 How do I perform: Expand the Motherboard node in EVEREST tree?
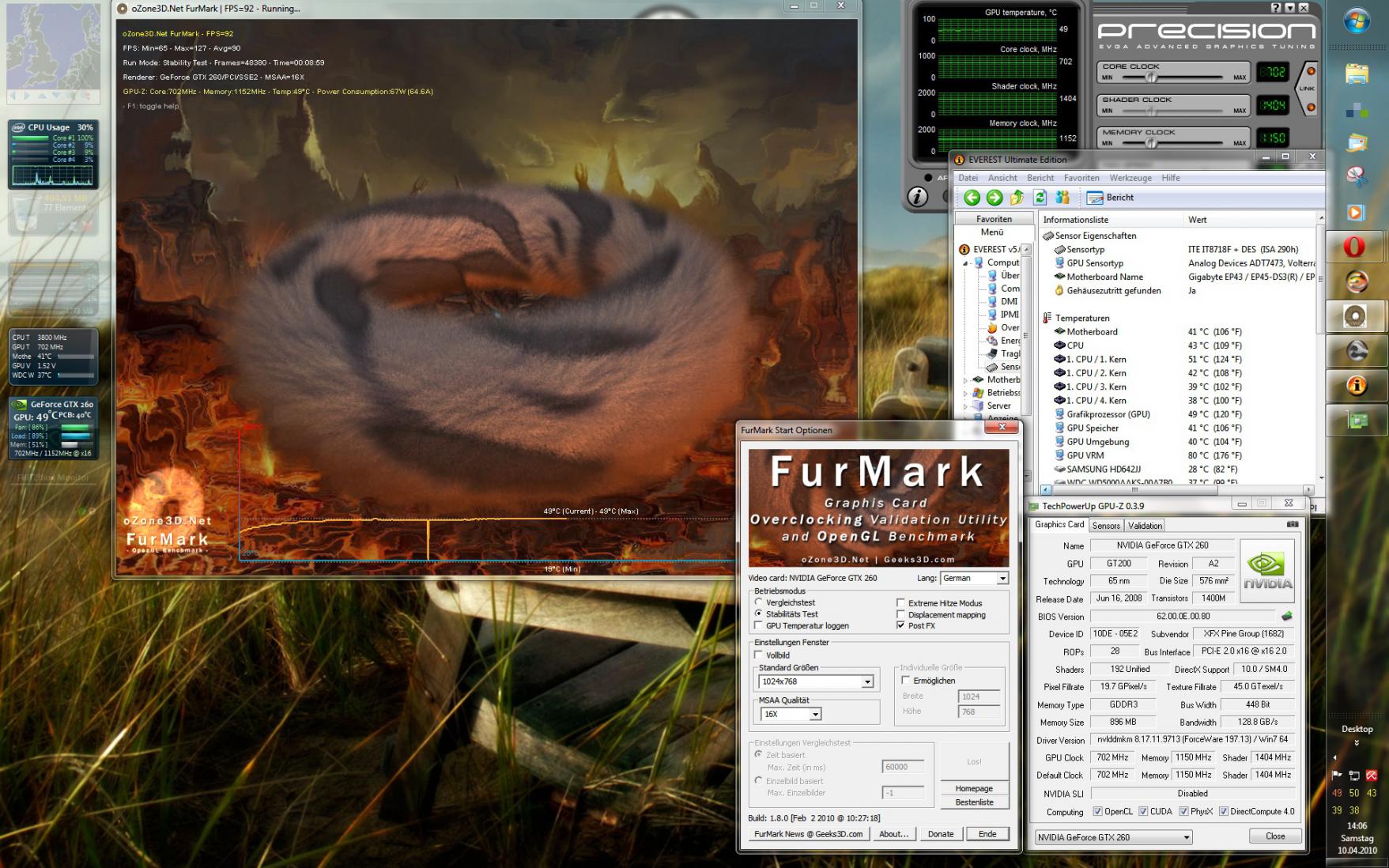[x=966, y=380]
